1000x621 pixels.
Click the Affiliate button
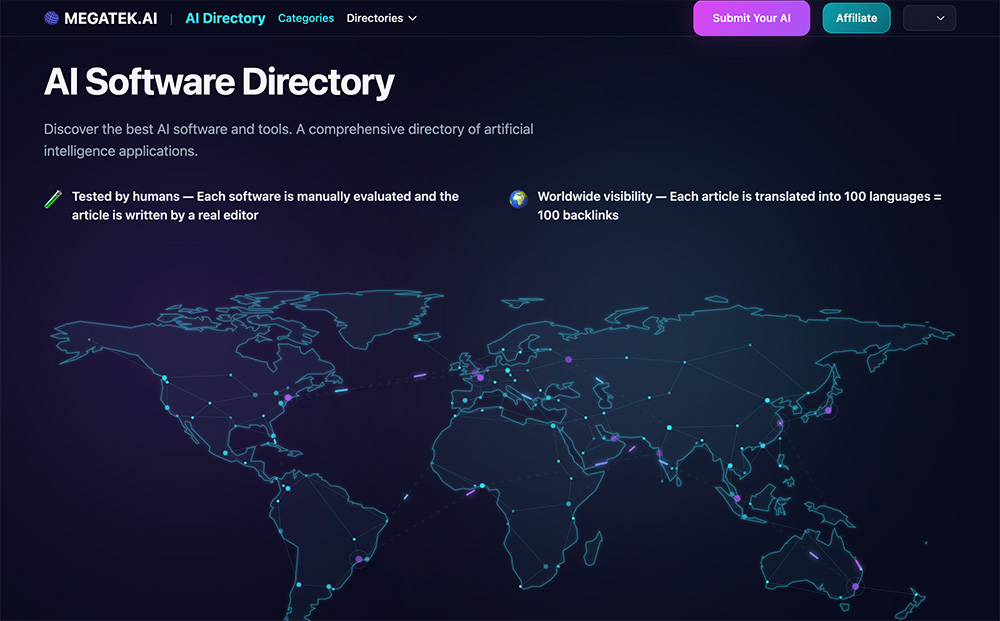(x=856, y=18)
